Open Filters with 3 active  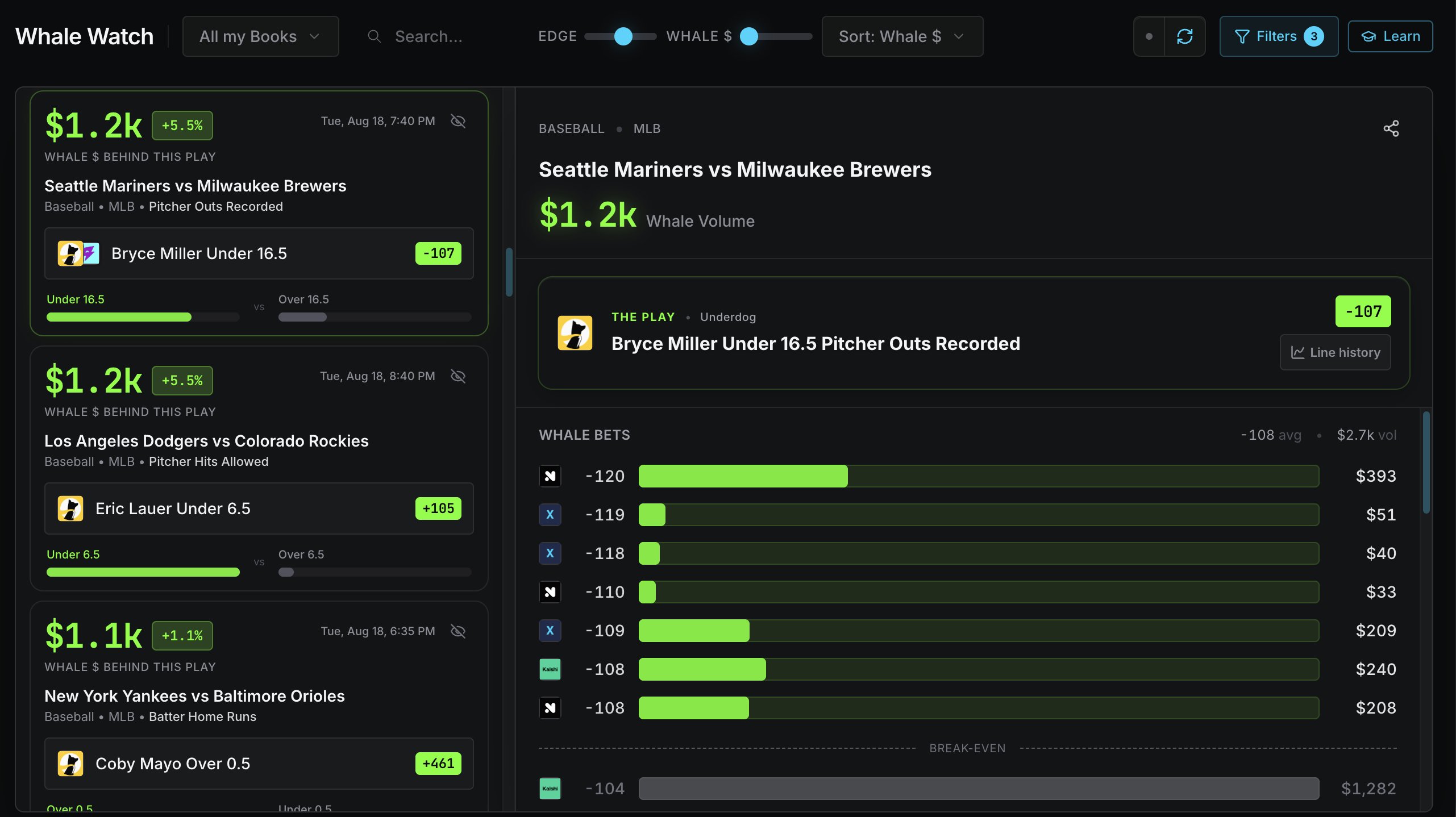coord(1279,36)
